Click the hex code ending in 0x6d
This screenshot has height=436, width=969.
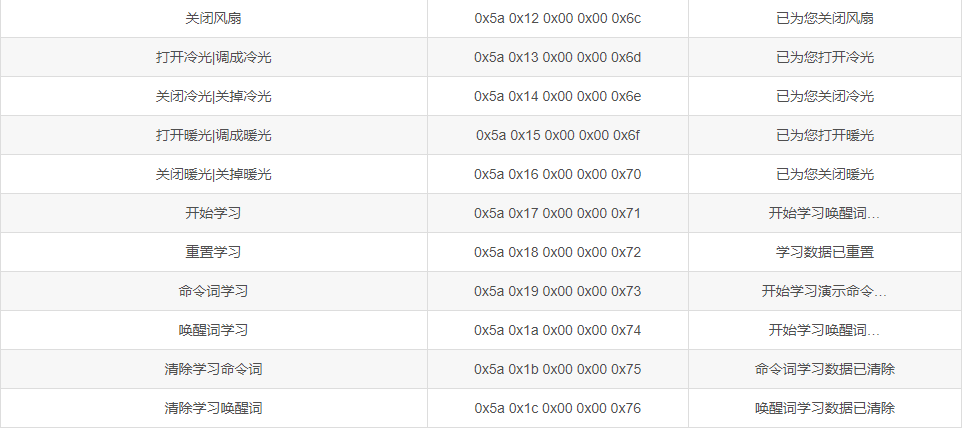pyautogui.click(x=557, y=57)
